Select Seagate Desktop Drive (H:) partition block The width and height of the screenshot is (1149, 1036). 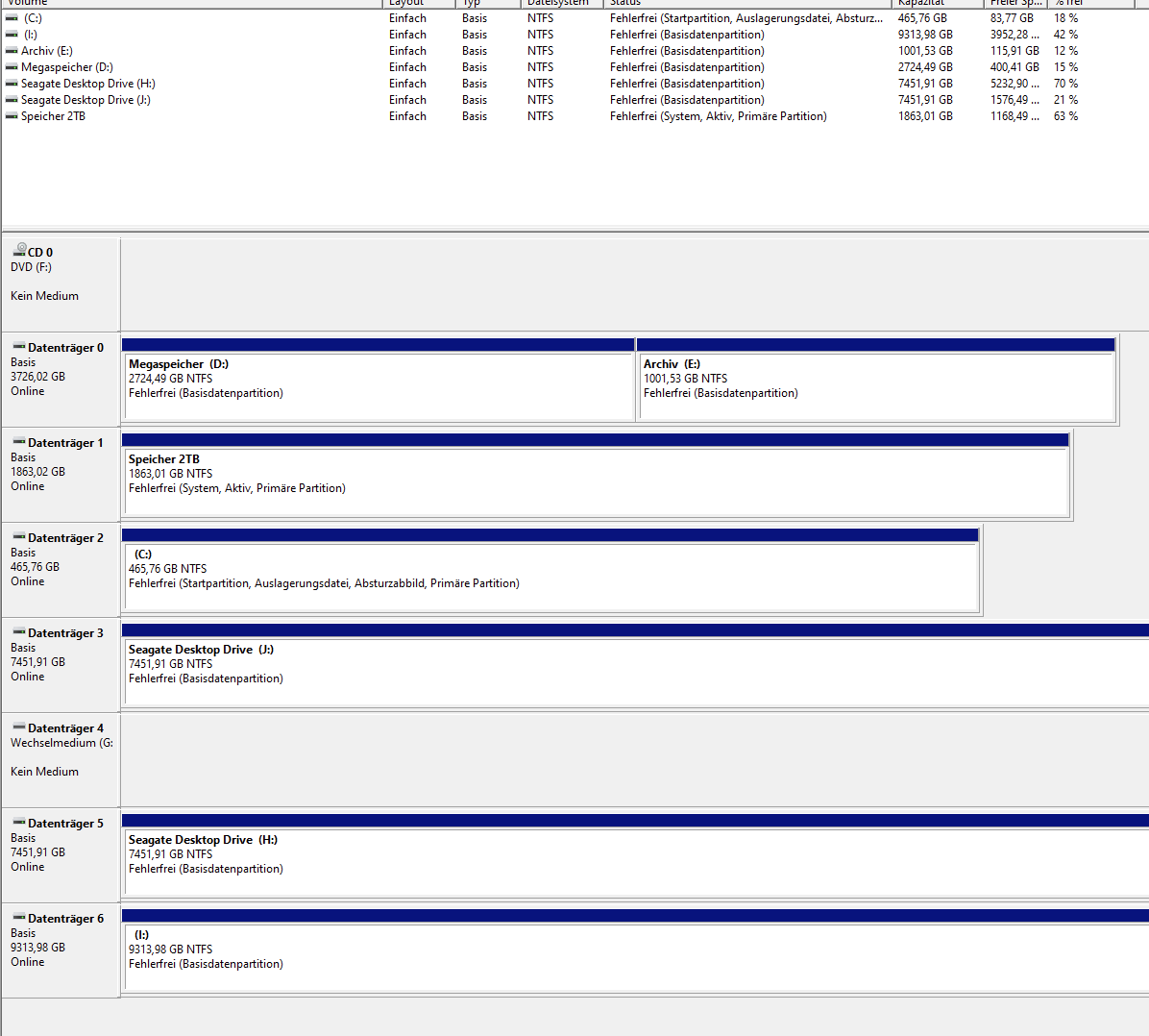[x=635, y=855]
